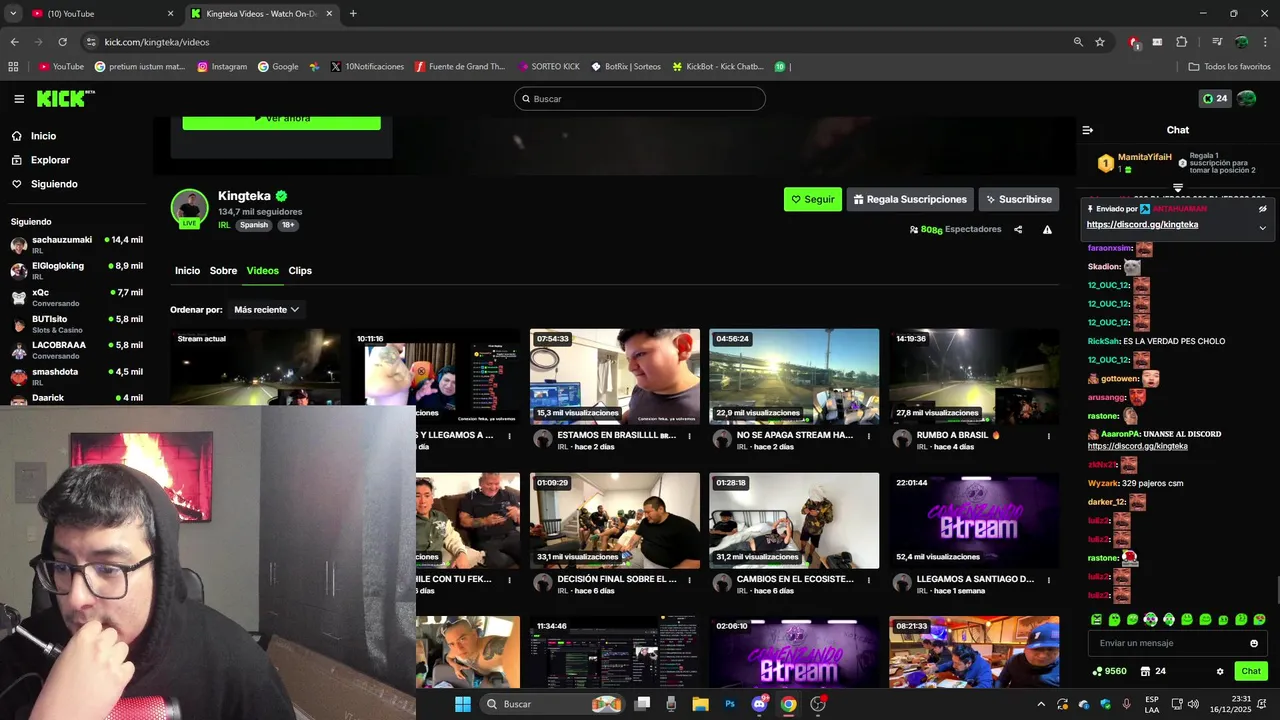
Task: Open OBS Studio from the taskbar
Action: (818, 704)
